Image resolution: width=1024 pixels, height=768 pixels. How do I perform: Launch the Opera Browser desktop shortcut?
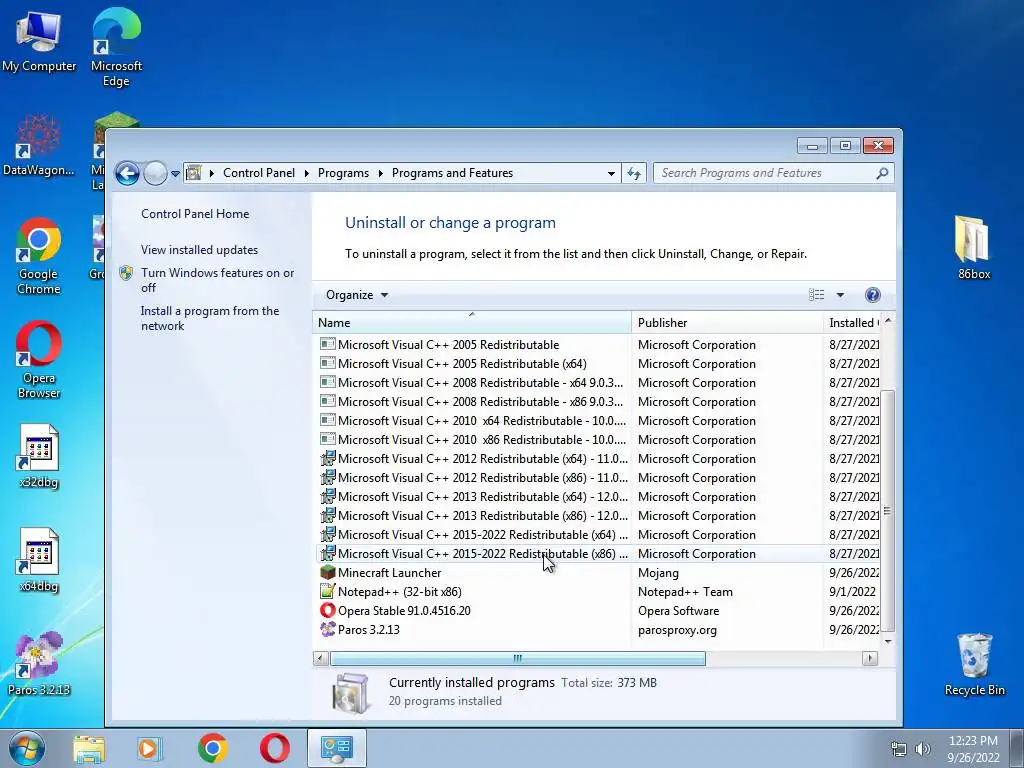point(39,360)
